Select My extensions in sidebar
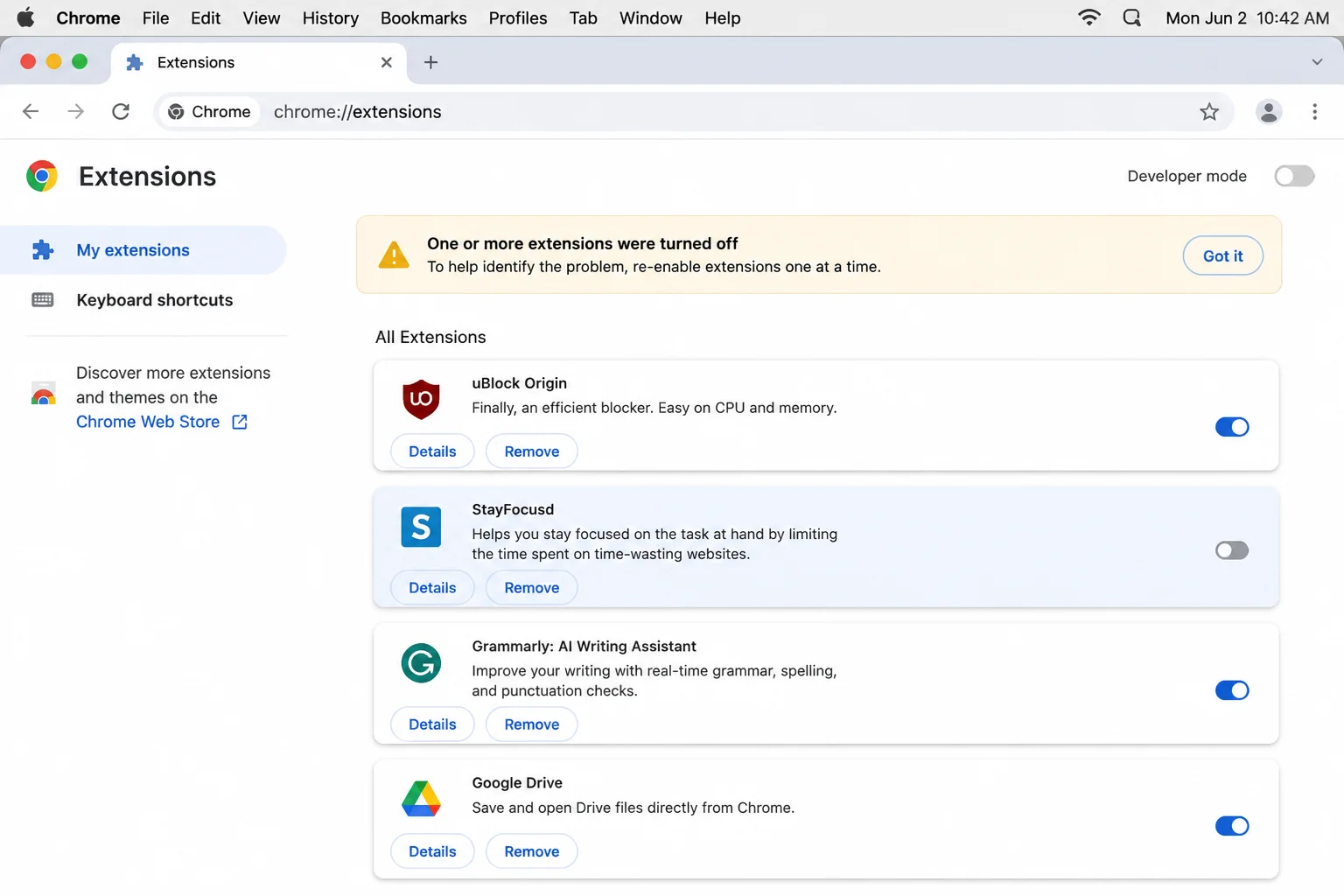 pos(143,250)
